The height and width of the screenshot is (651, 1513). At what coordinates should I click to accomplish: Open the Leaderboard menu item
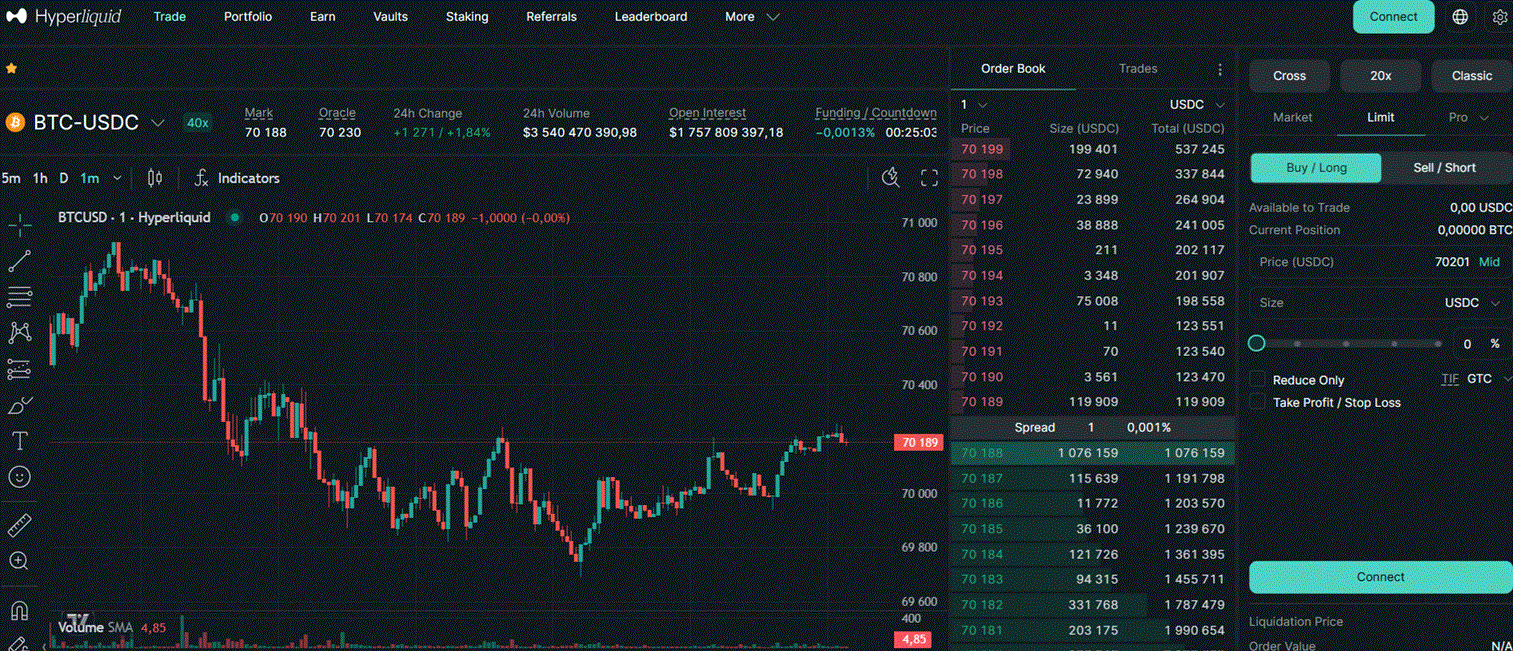tap(650, 16)
